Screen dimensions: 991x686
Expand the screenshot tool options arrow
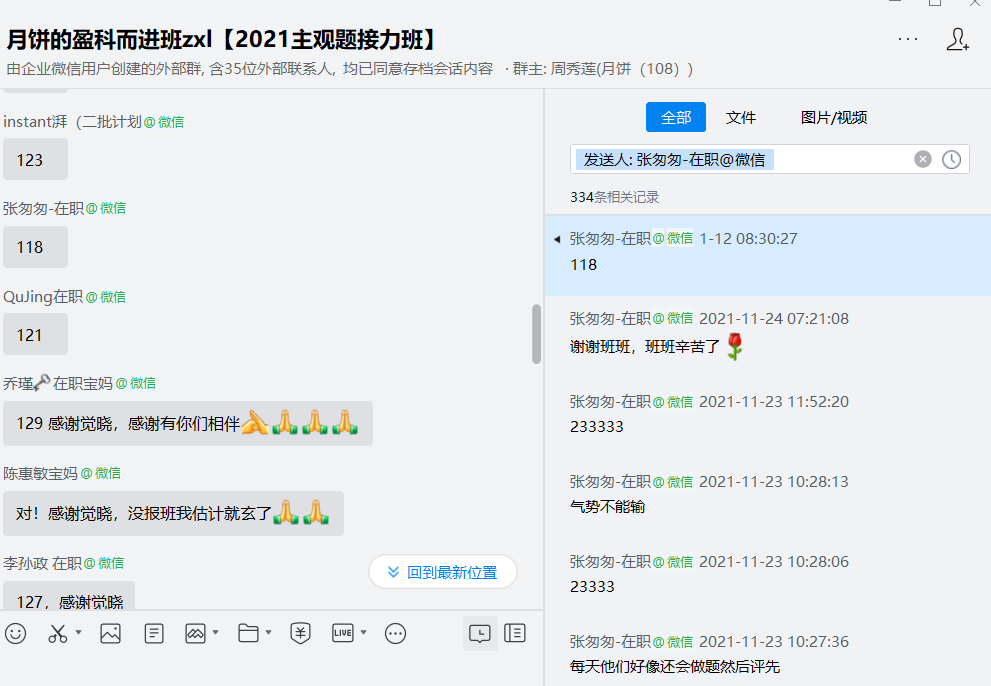pyautogui.click(x=78, y=632)
